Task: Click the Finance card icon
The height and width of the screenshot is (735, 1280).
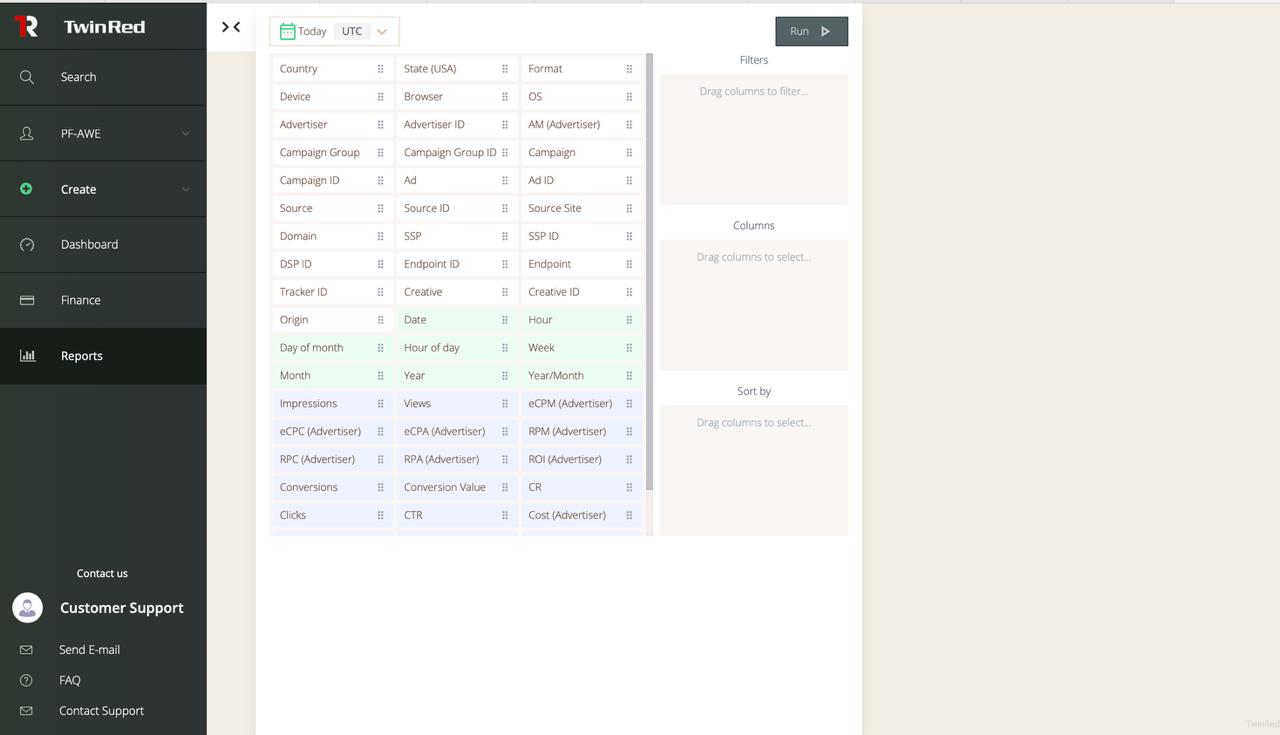Action: click(x=27, y=300)
